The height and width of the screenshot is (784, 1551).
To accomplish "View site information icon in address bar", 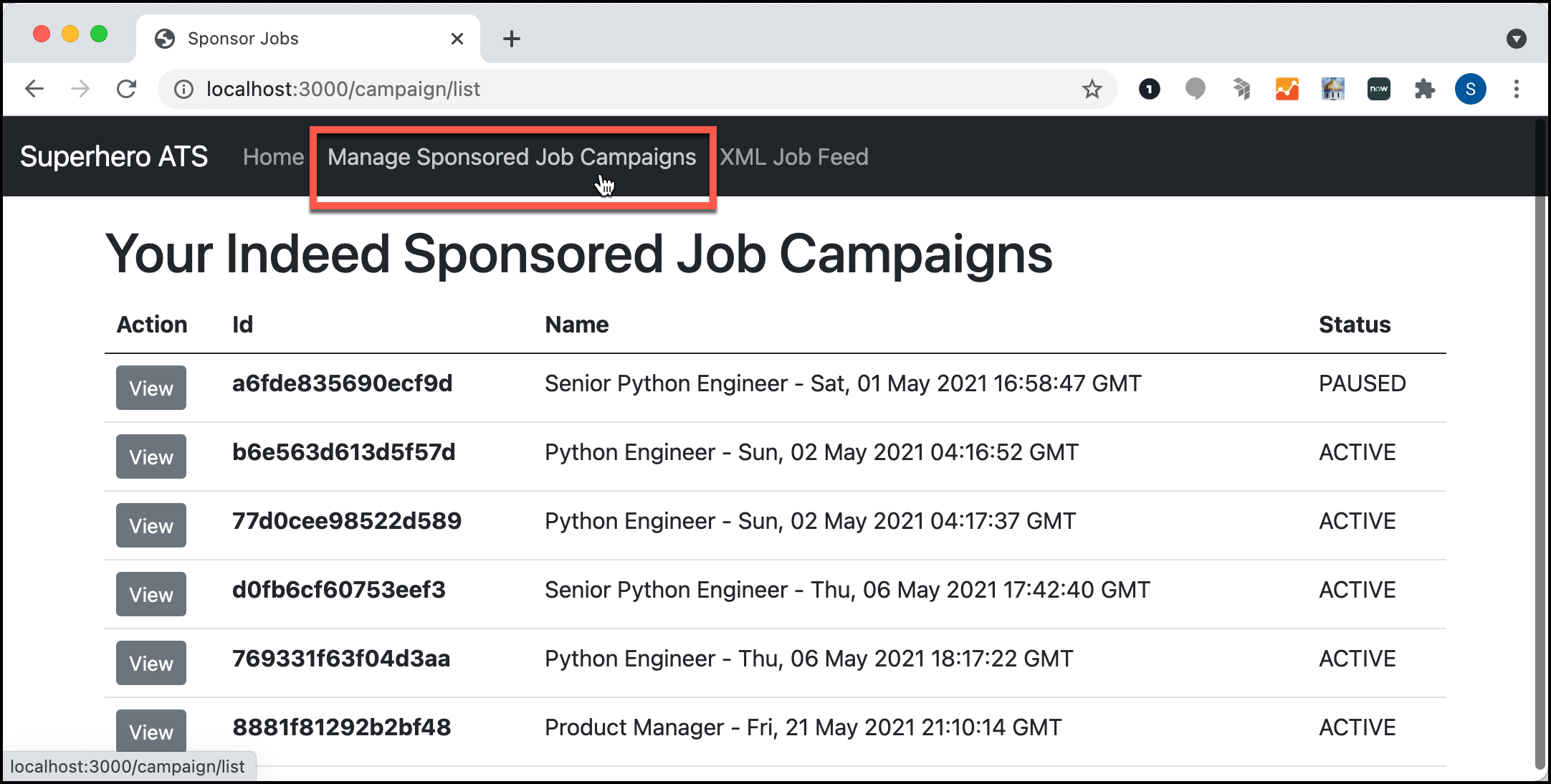I will click(184, 89).
